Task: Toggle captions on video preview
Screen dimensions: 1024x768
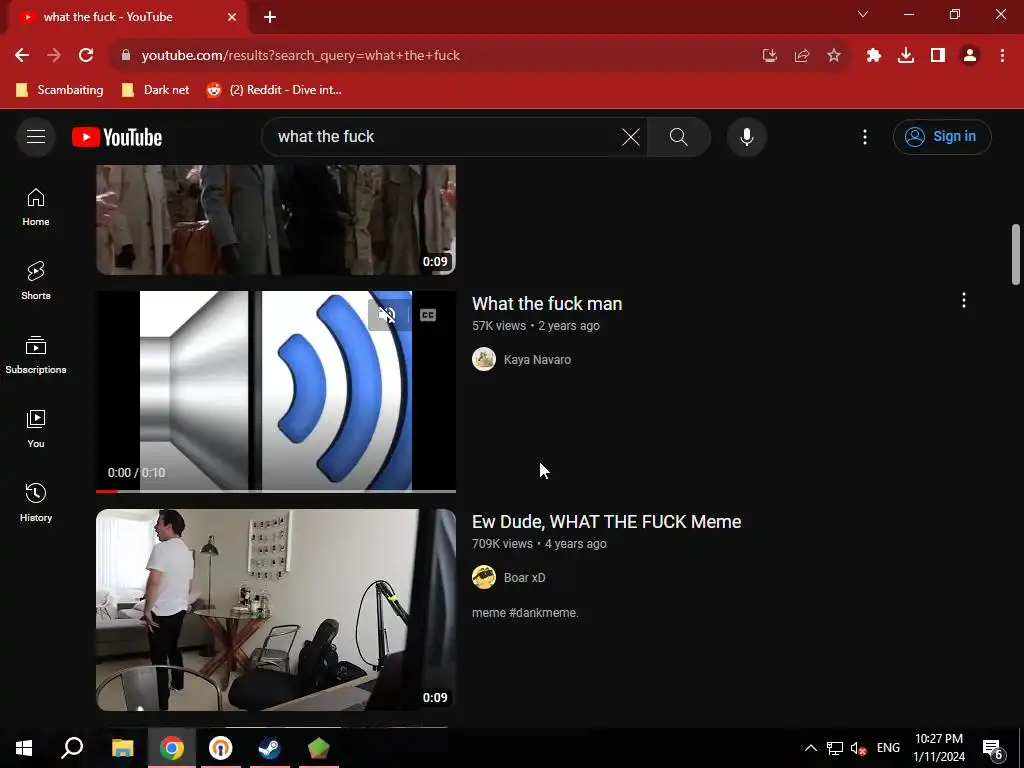Action: pos(428,315)
